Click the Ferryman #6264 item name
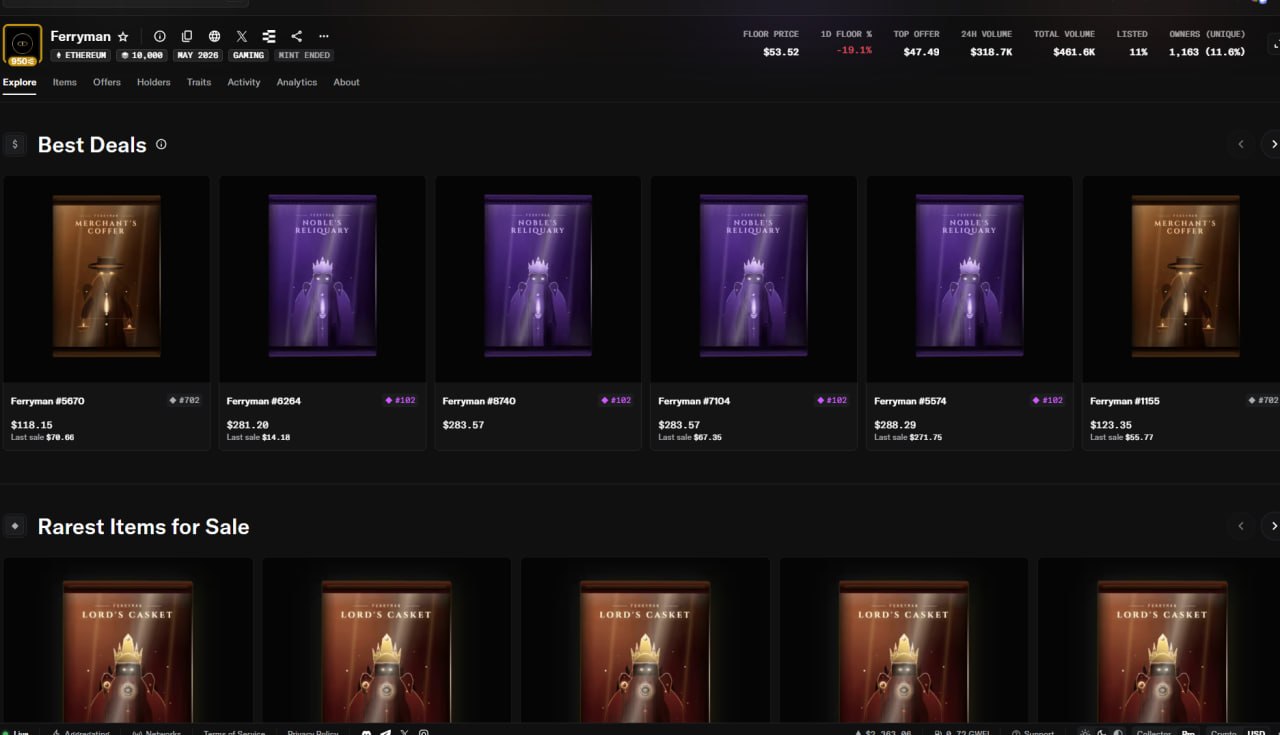Image resolution: width=1280 pixels, height=735 pixels. coord(264,401)
